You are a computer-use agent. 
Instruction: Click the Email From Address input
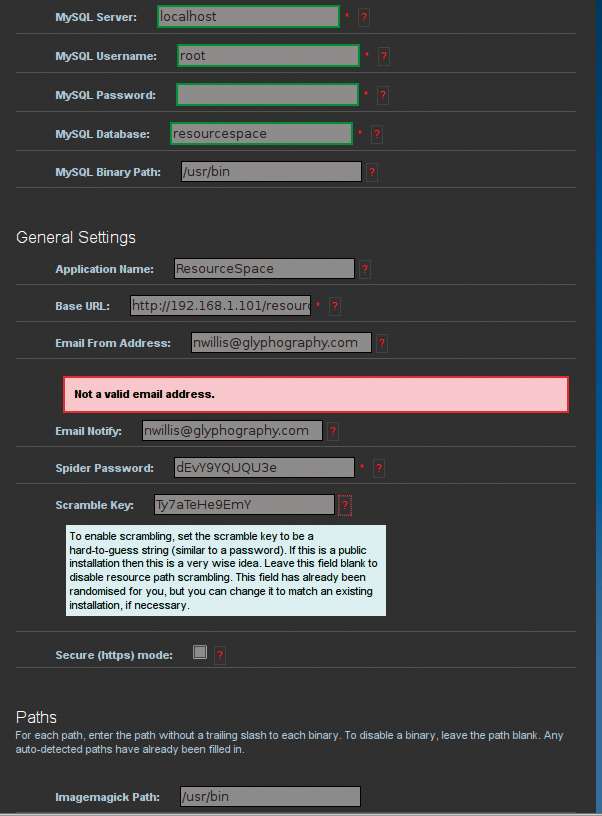pyautogui.click(x=281, y=342)
